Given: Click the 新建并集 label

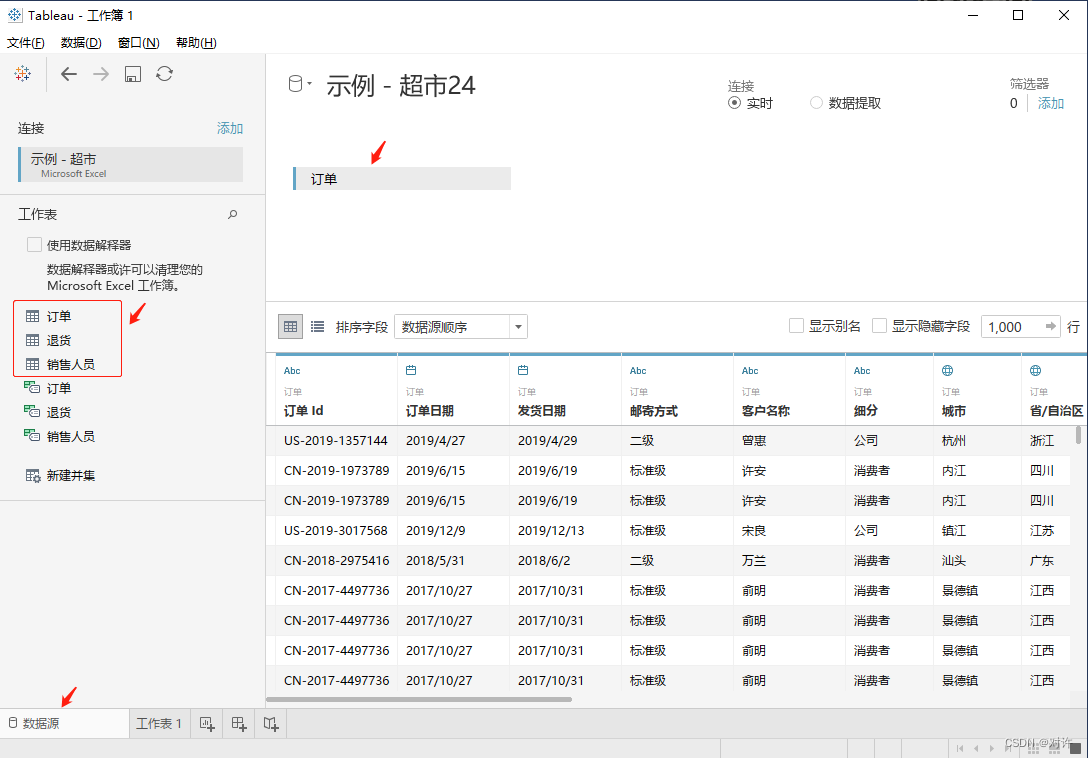Looking at the screenshot, I should pos(71,475).
